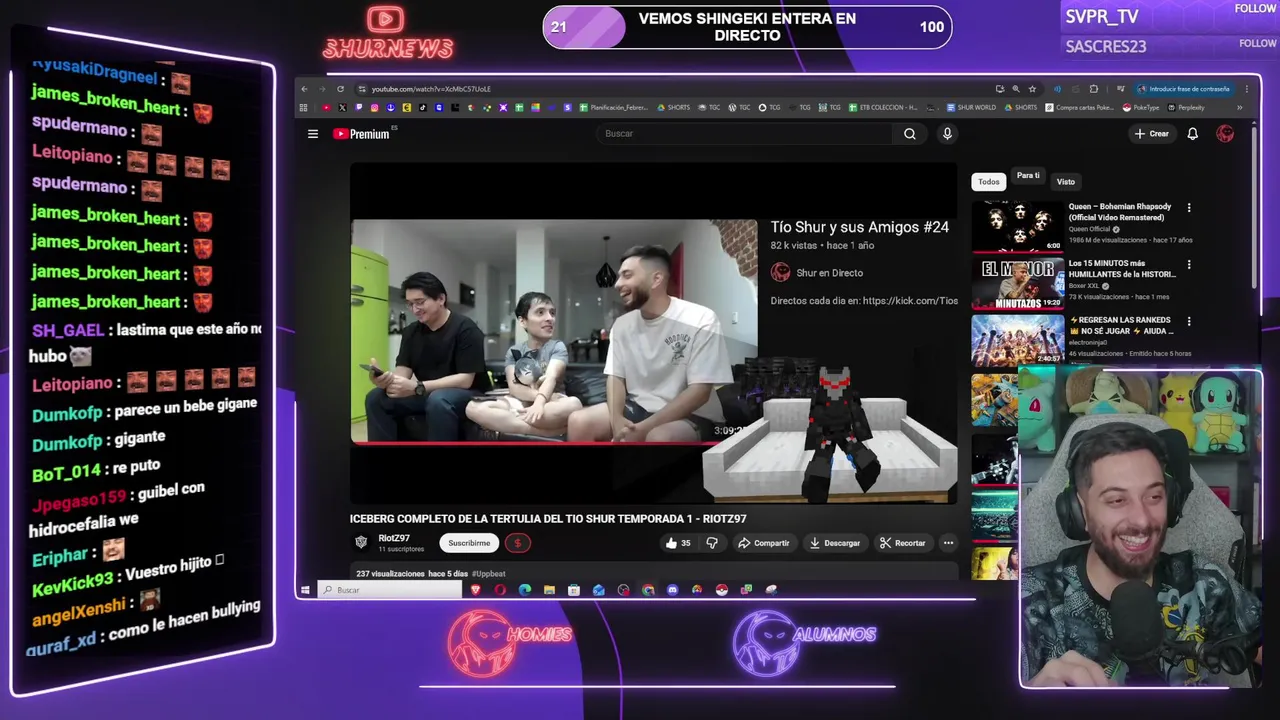
Task: Open Shur en Directo channel avatar
Action: tap(780, 272)
